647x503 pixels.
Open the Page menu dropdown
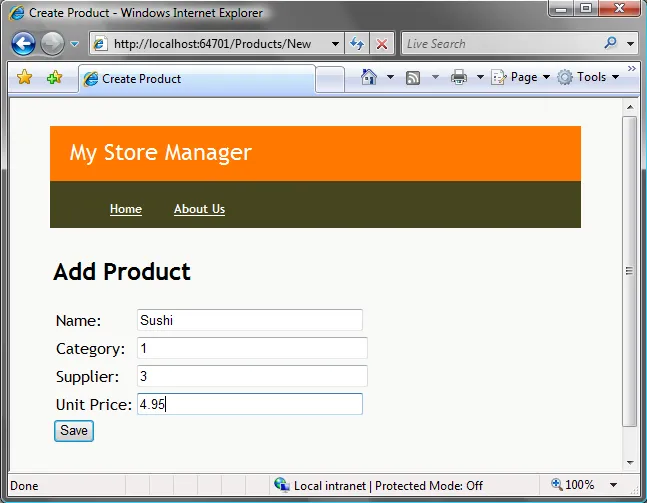(x=521, y=77)
